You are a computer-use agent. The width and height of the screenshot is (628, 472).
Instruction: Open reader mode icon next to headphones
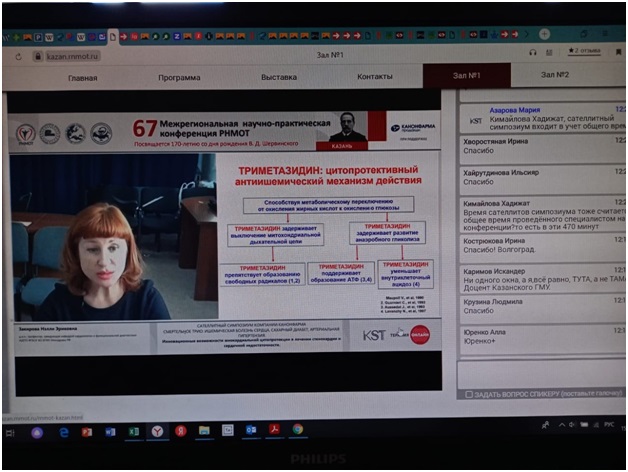pyautogui.click(x=550, y=52)
